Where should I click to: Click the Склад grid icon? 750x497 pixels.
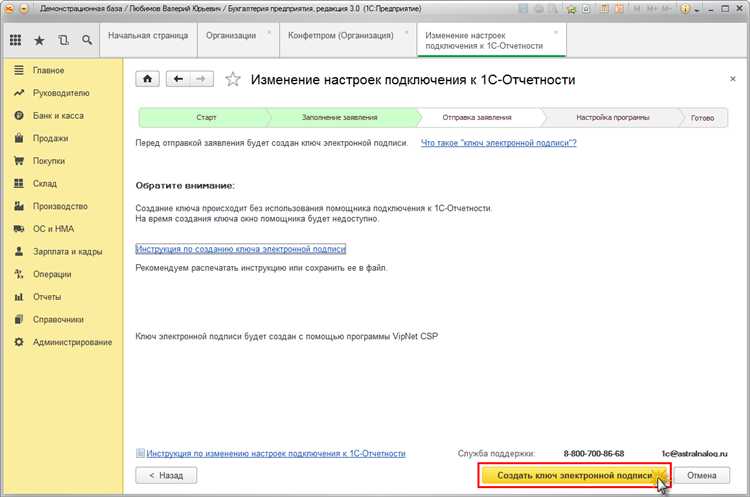19,183
